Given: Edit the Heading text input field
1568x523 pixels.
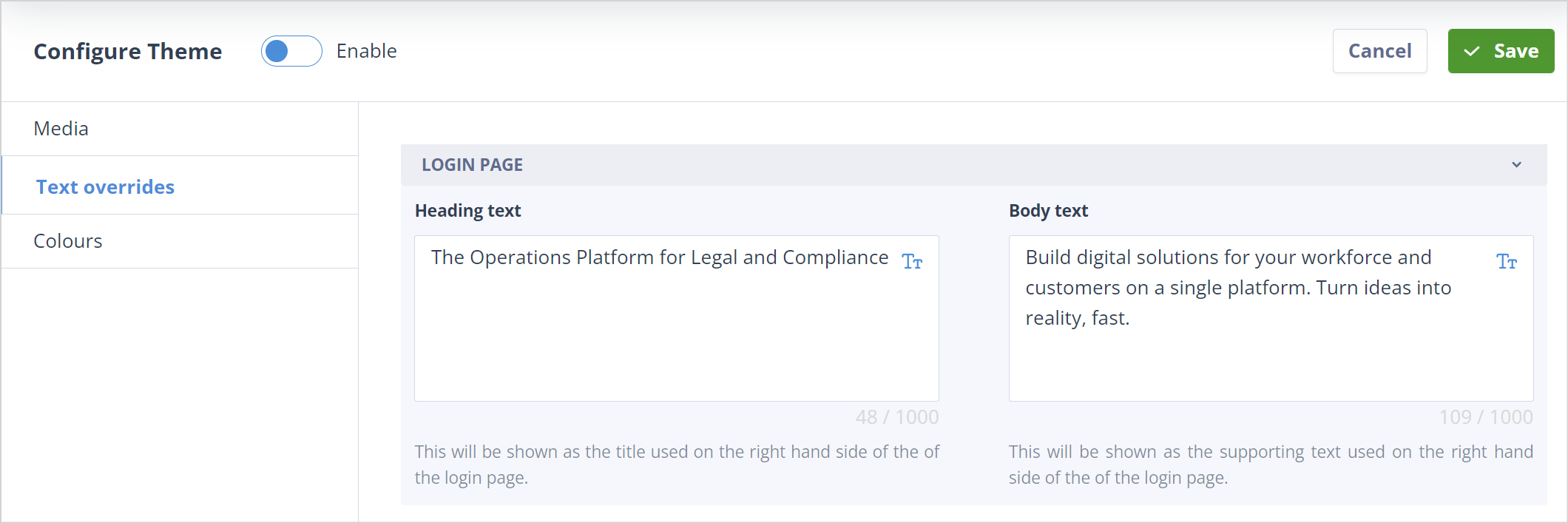Looking at the screenshot, I should click(677, 318).
